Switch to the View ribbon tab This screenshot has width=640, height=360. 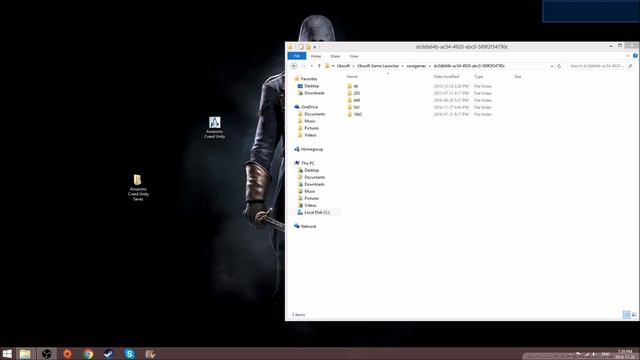point(354,56)
